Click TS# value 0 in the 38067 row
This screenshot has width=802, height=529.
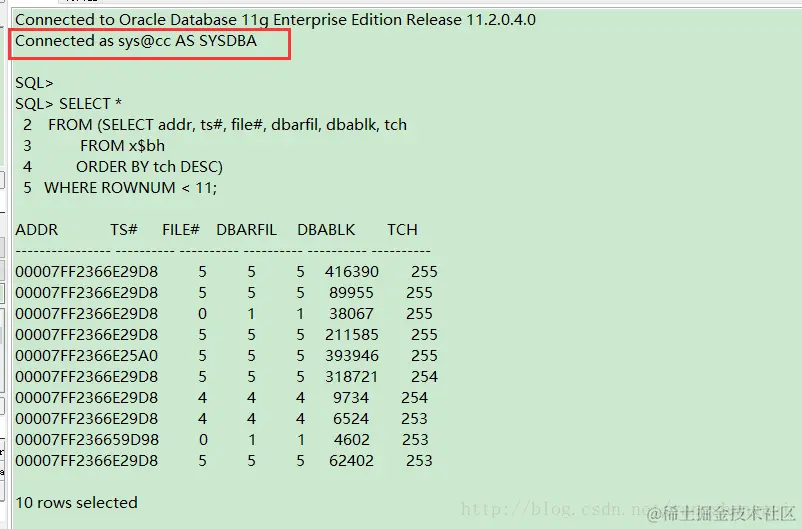click(203, 314)
